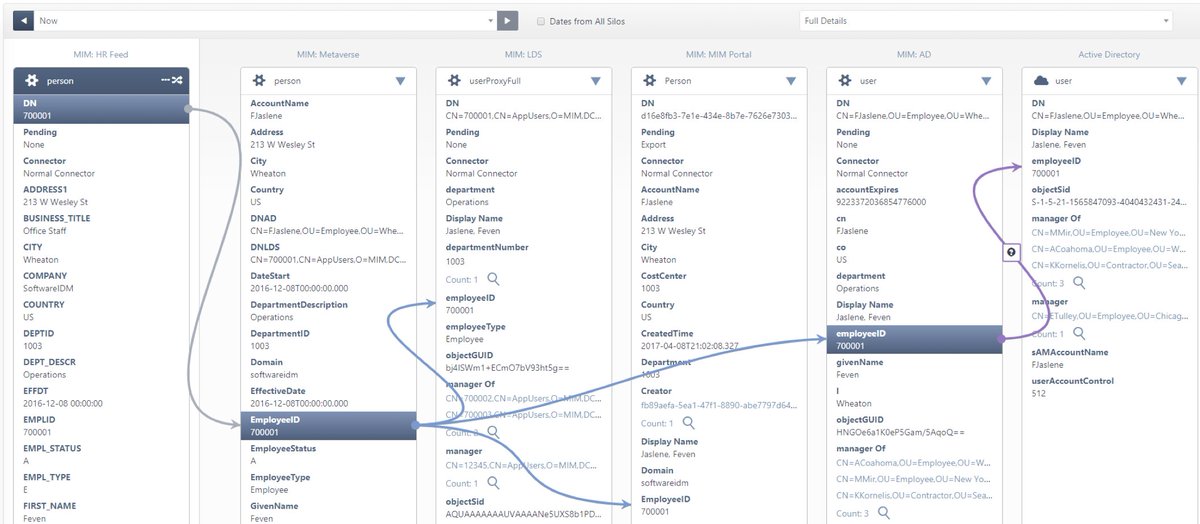Open the CN=ACoahoma link in MIM: AD
Viewport: 1200px width, 524px height.
tap(914, 462)
